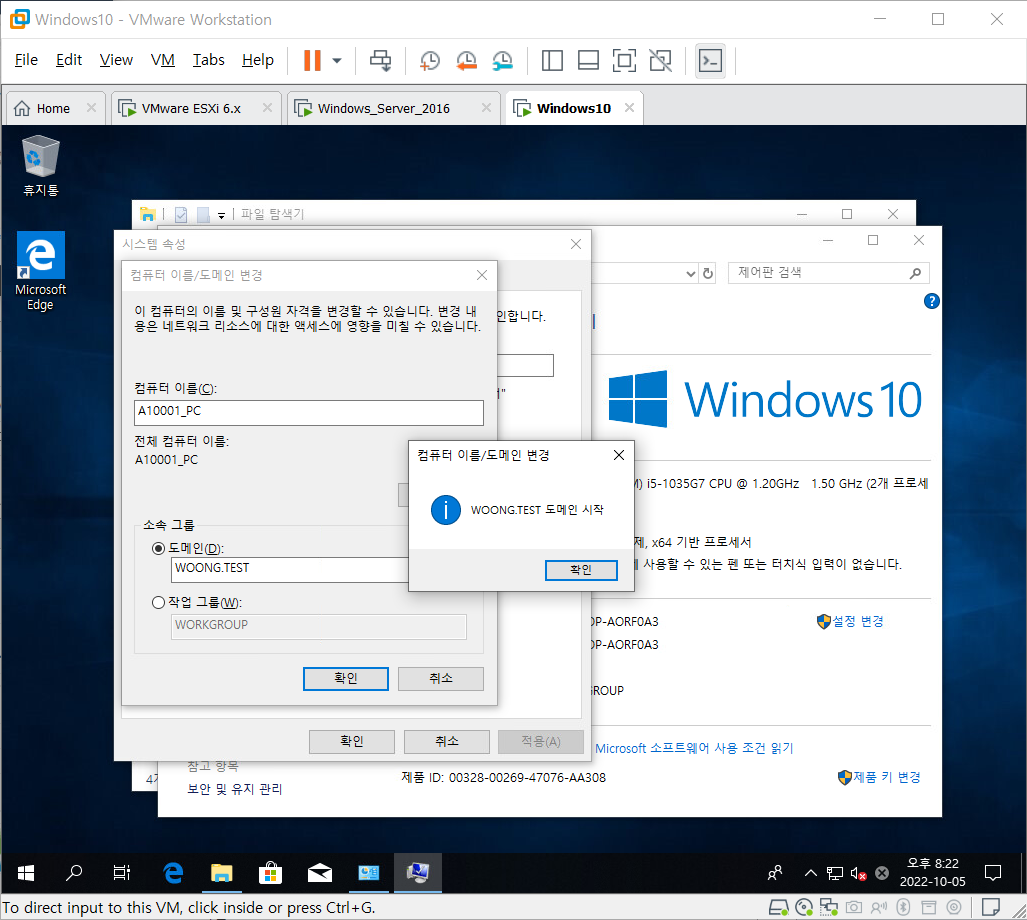Read Microsoft software license terms link
The width and height of the screenshot is (1027, 920).
click(694, 748)
